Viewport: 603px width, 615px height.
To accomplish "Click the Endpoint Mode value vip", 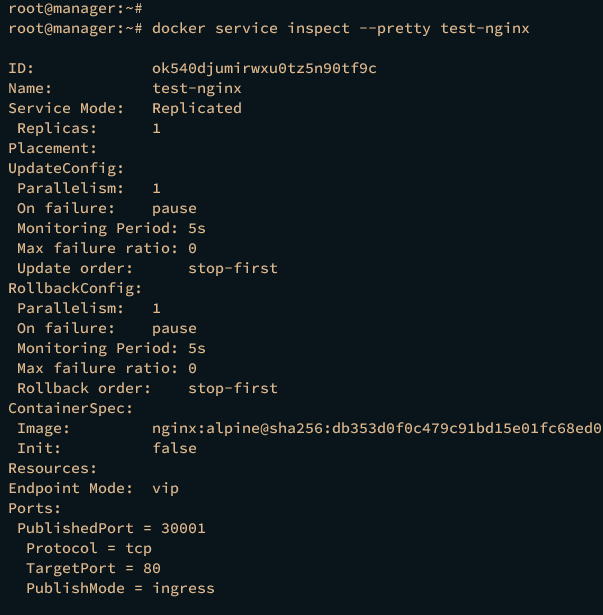I will pyautogui.click(x=165, y=489).
